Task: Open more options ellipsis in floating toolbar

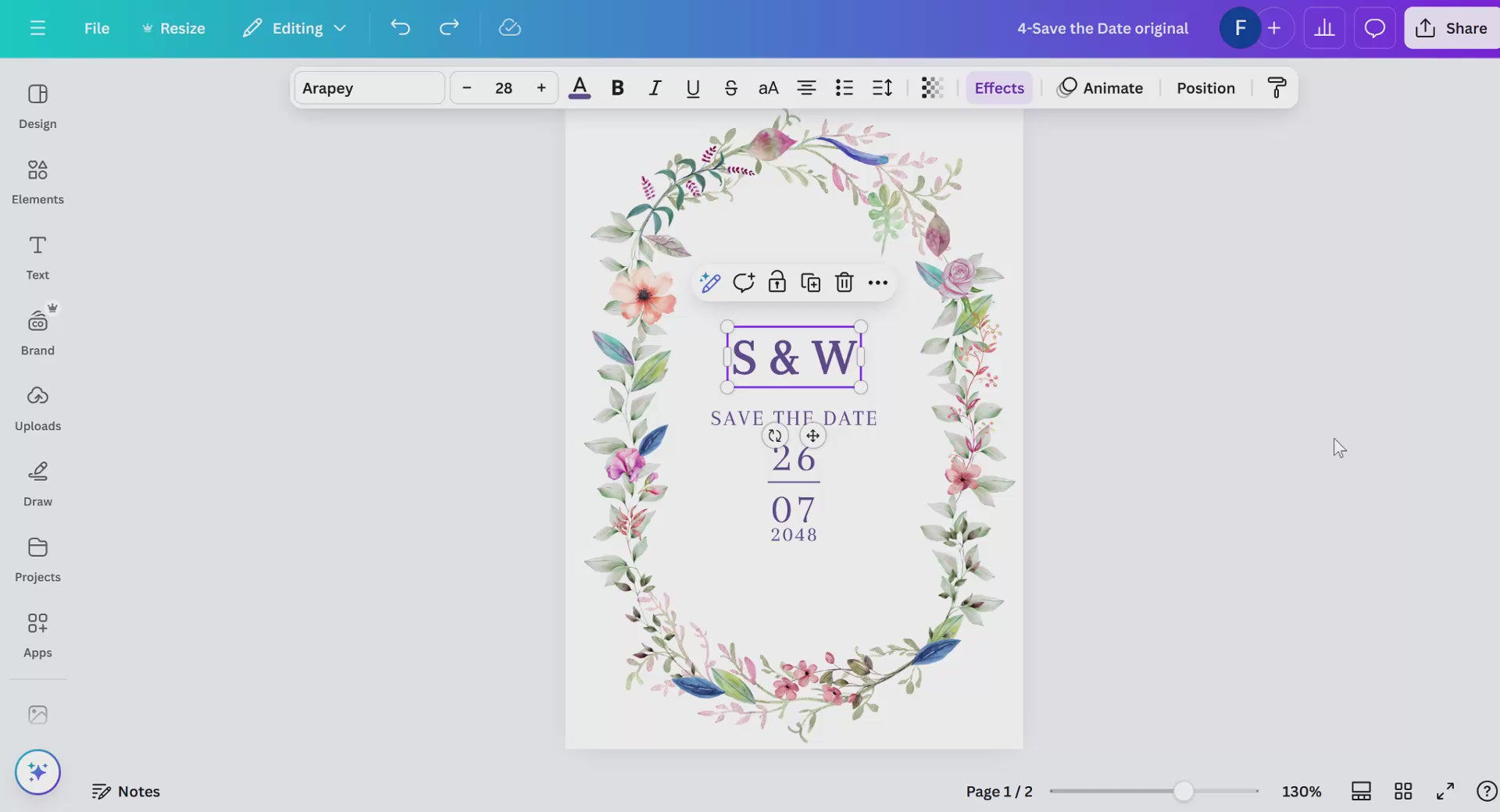Action: [x=877, y=283]
